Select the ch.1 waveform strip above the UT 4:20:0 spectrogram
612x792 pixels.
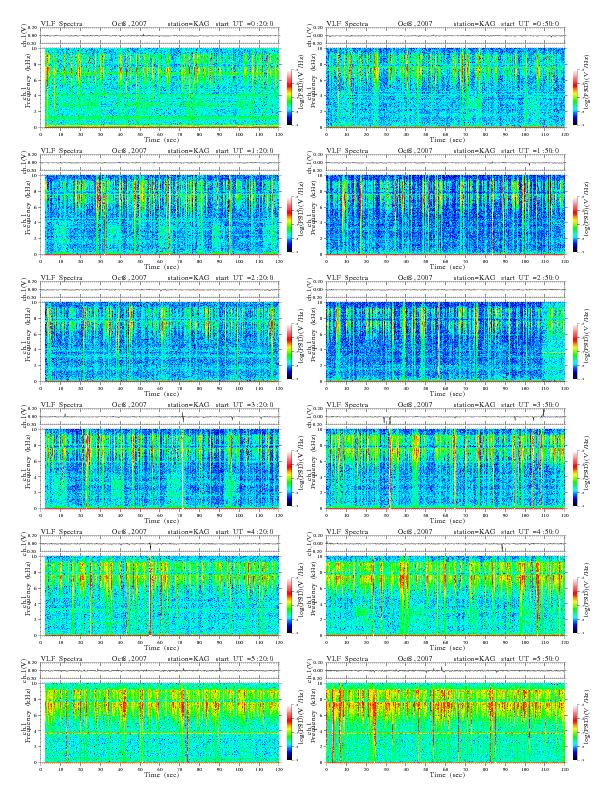click(160, 543)
